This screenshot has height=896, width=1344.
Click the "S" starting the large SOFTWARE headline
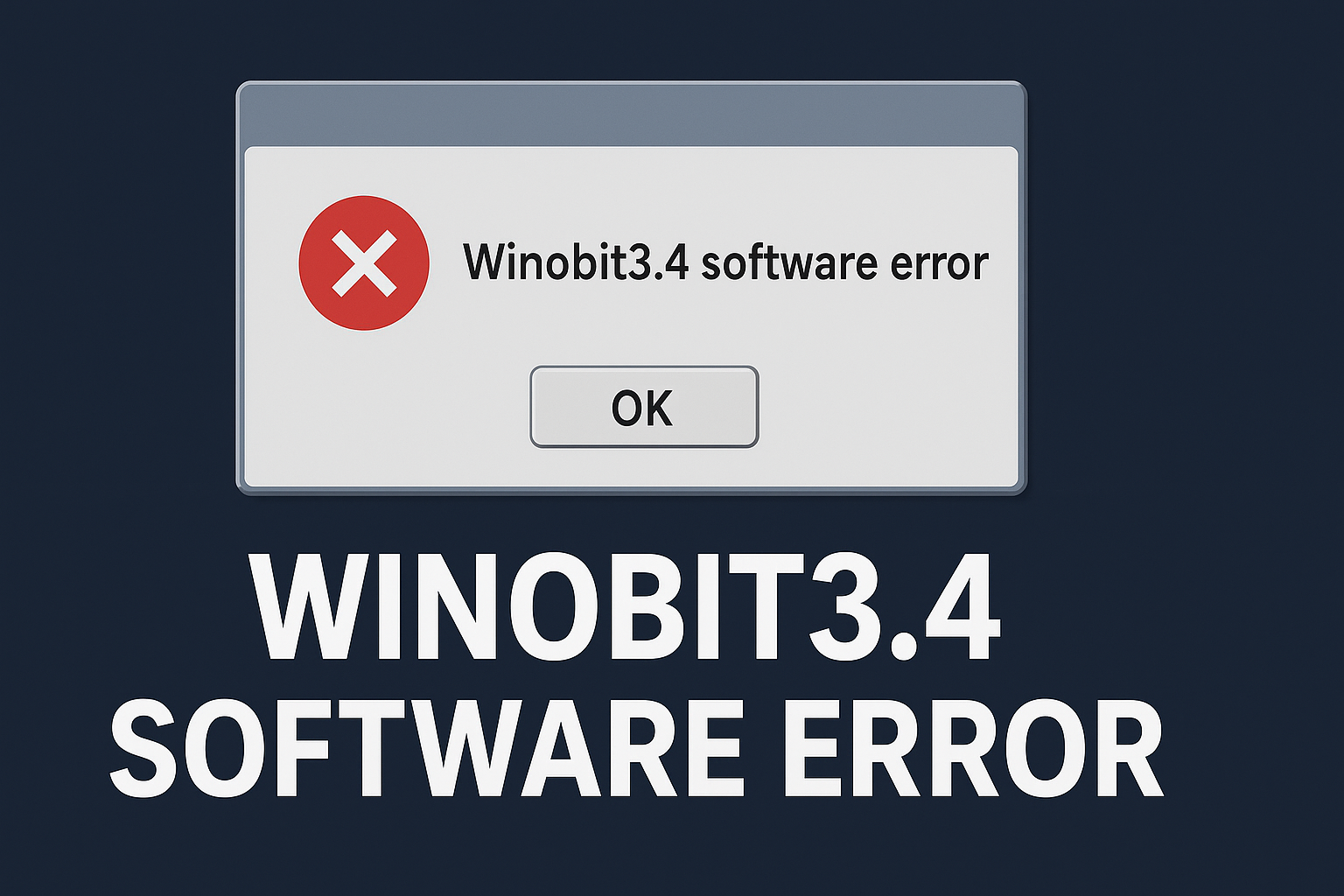coord(144,748)
